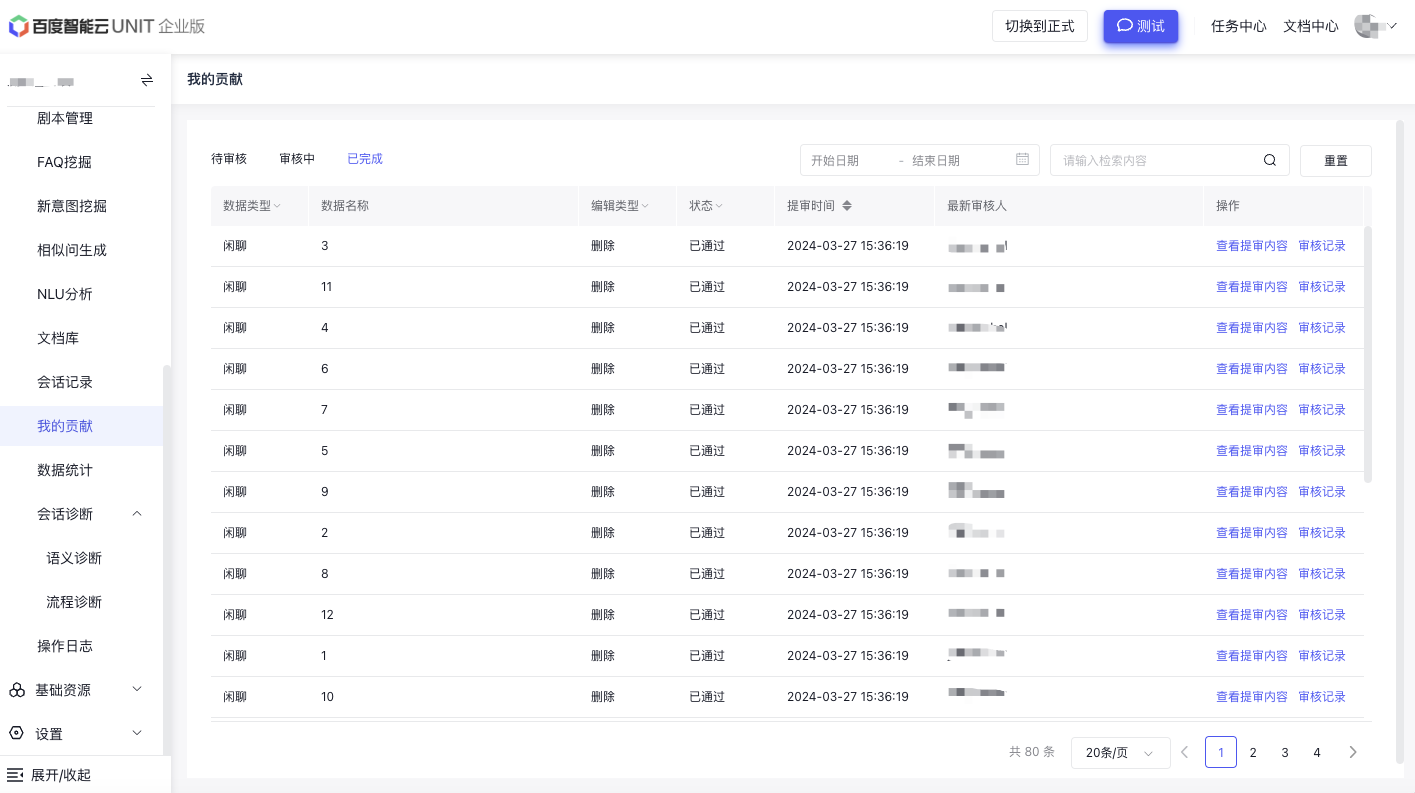Click 审核记录 for data name 11
This screenshot has width=1415, height=793.
pos(1322,287)
